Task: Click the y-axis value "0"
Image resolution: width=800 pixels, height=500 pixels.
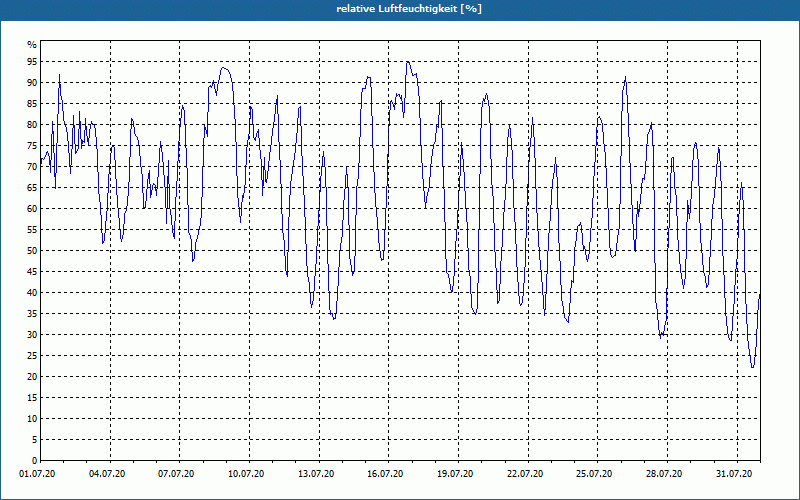Action: 35,461
